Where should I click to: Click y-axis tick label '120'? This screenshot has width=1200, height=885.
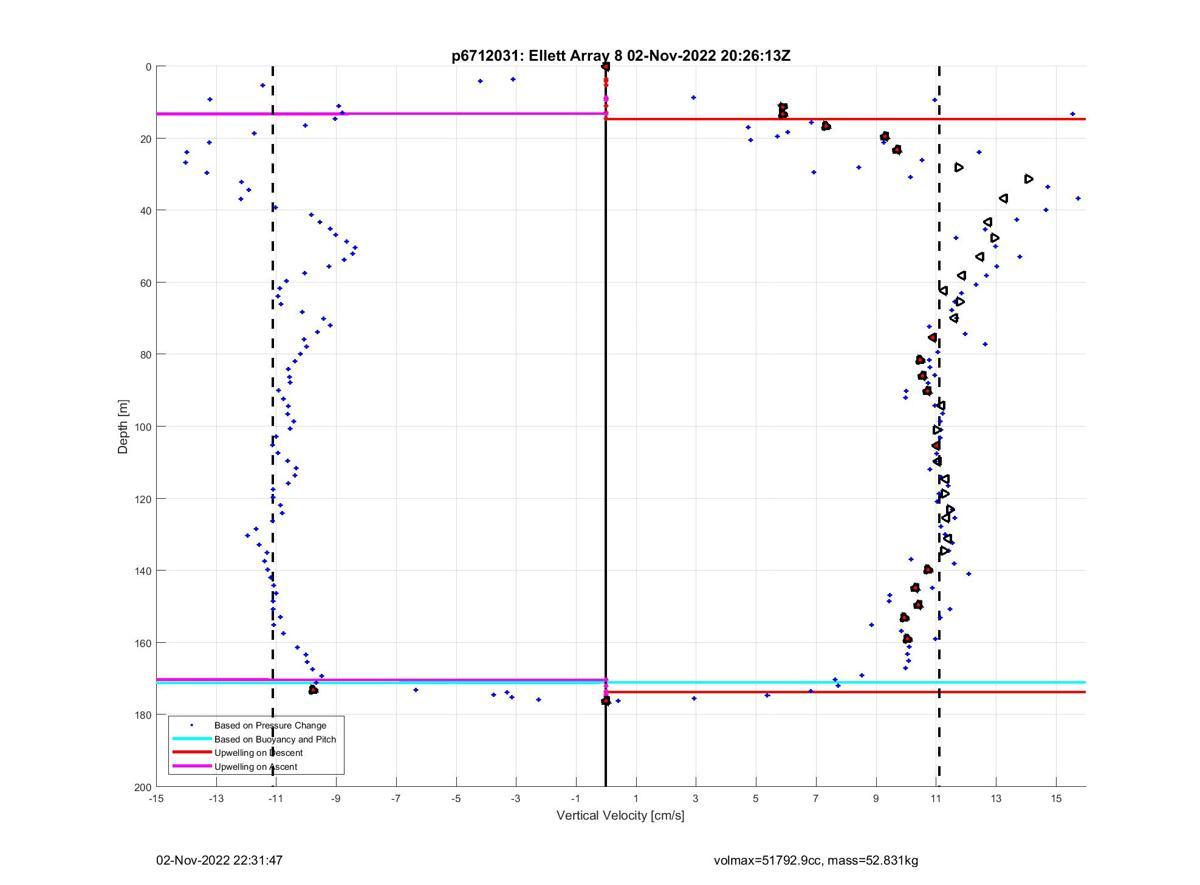142,499
